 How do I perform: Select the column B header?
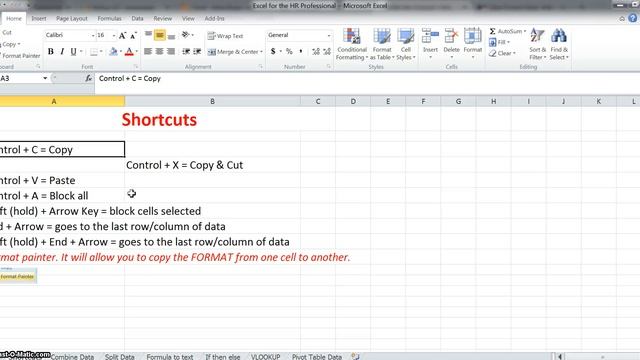click(212, 101)
